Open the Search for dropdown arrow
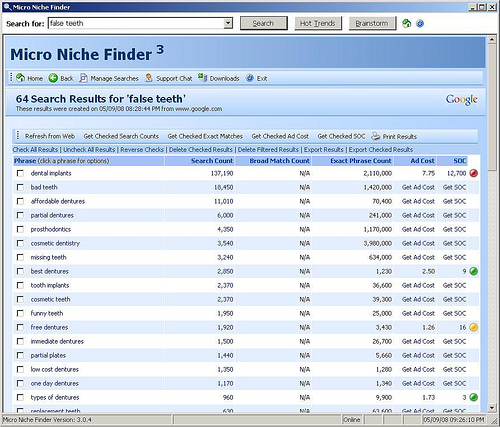Image resolution: width=500 pixels, height=427 pixels. click(x=228, y=23)
